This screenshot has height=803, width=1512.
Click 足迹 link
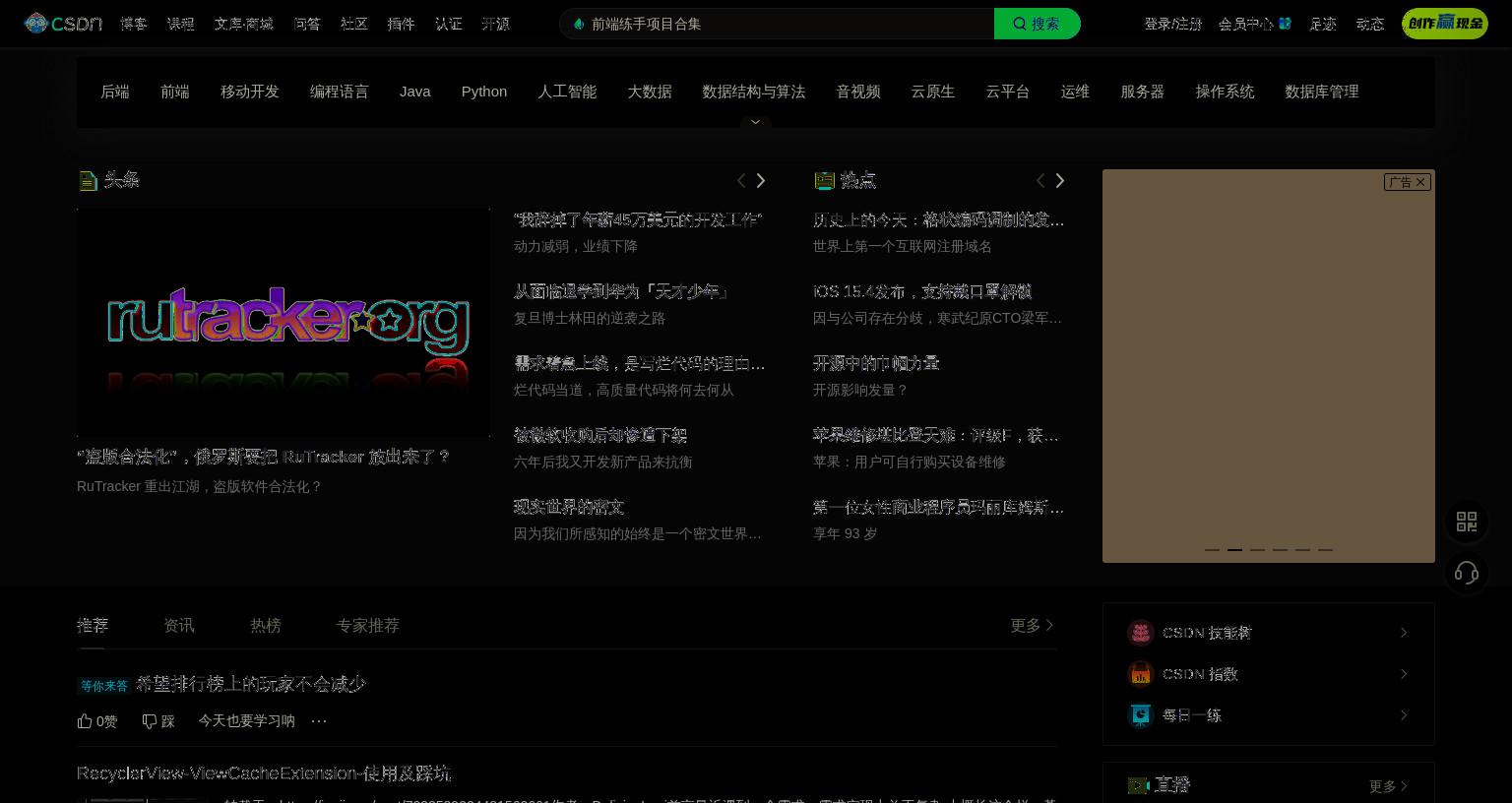[1323, 24]
